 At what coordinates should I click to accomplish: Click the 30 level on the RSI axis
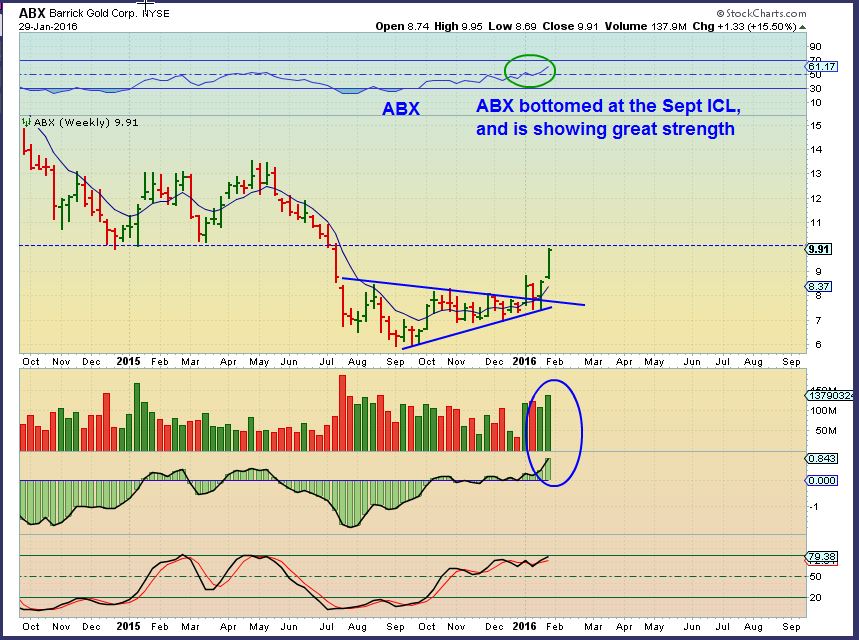point(815,89)
